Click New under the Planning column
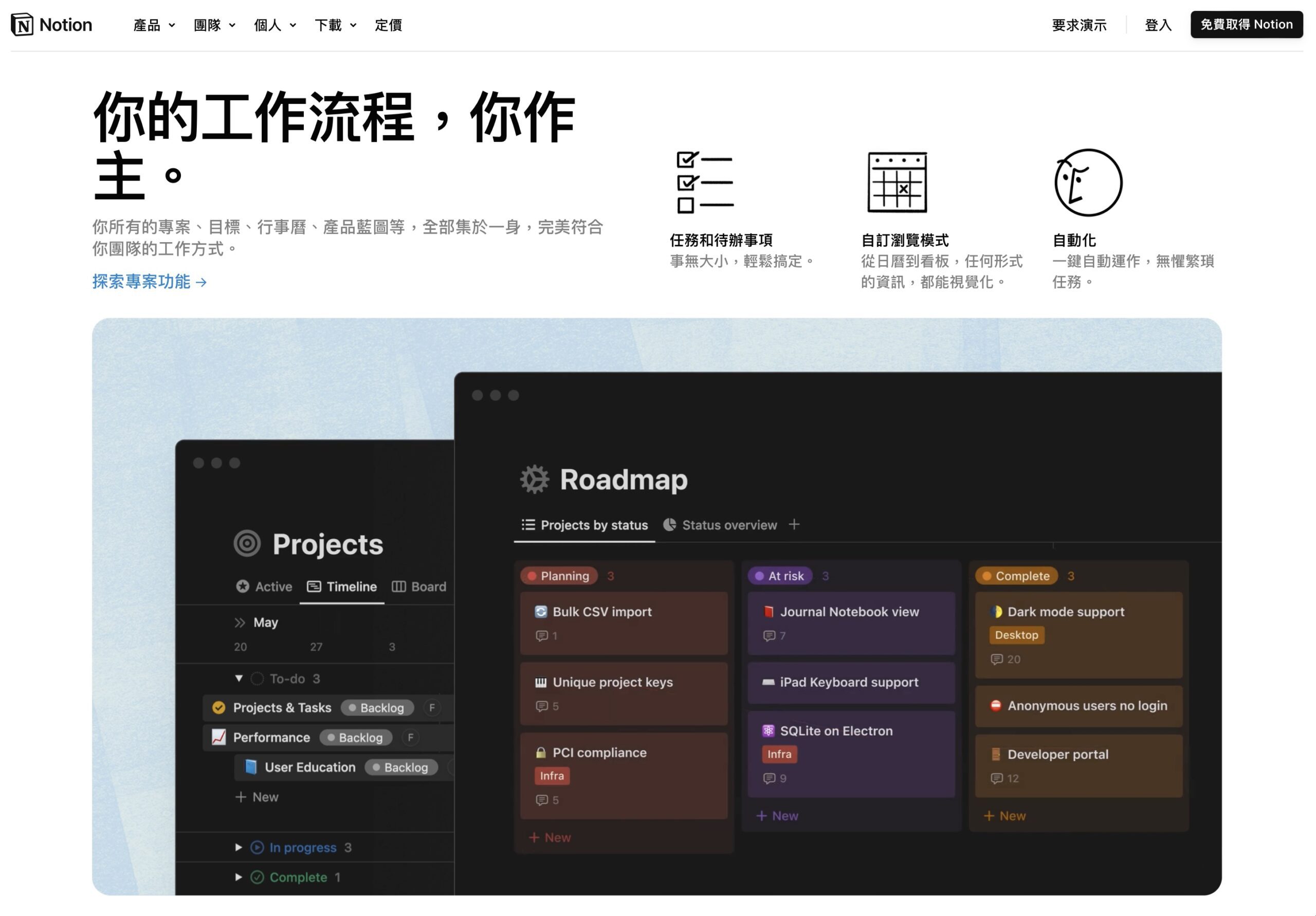The height and width of the screenshot is (916, 1316). click(x=549, y=837)
